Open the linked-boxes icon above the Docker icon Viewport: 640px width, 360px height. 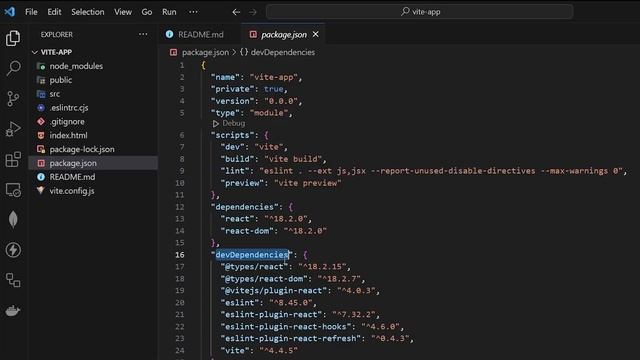[x=13, y=280]
